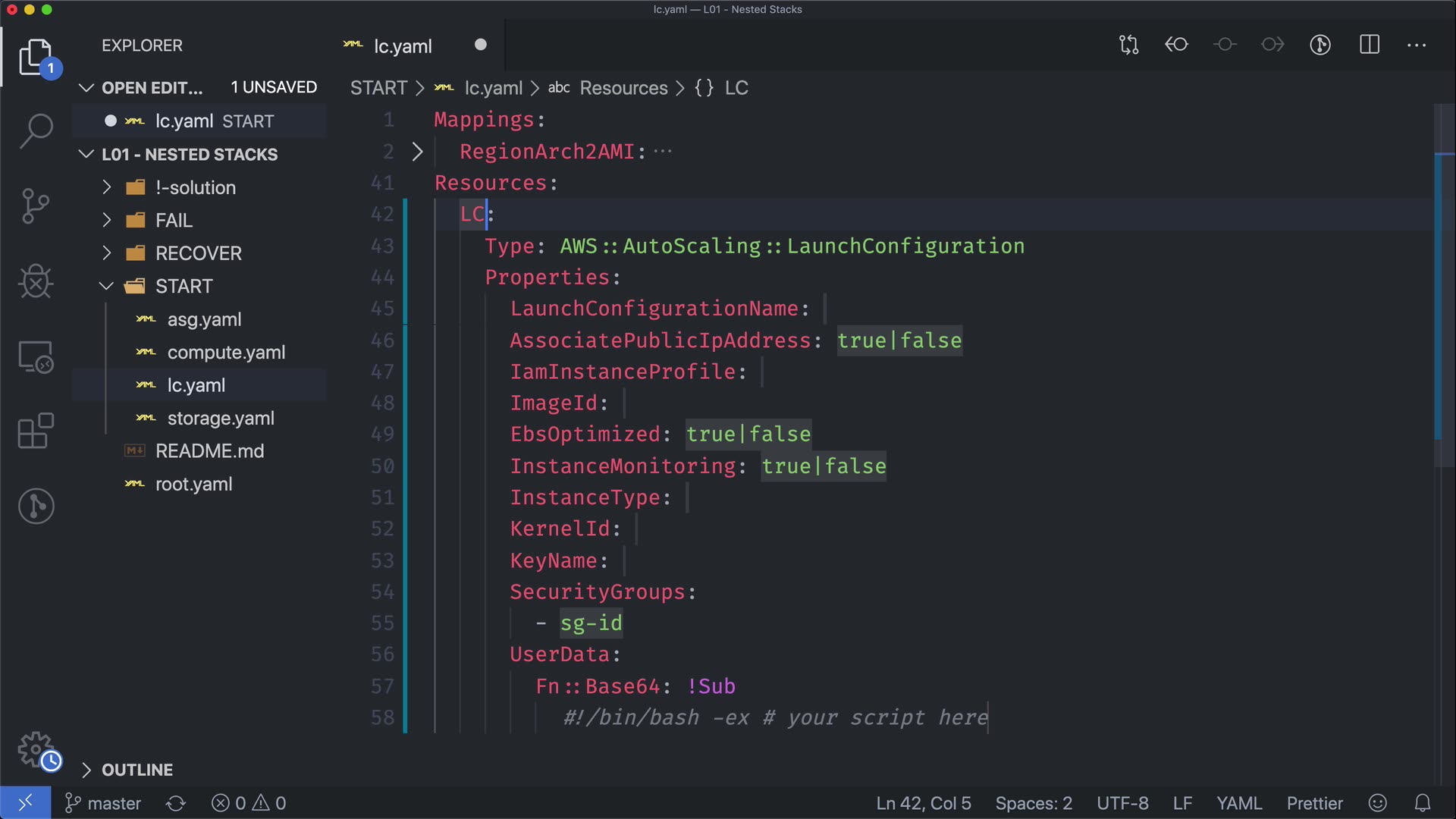Click Prettier in the status bar
Viewport: 1456px width, 819px height.
point(1314,803)
